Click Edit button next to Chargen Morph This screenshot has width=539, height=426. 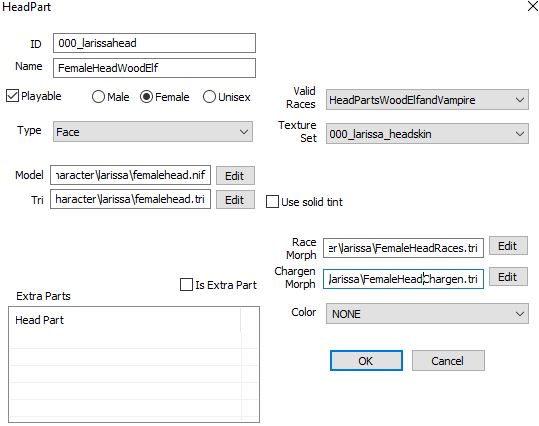[x=508, y=277]
